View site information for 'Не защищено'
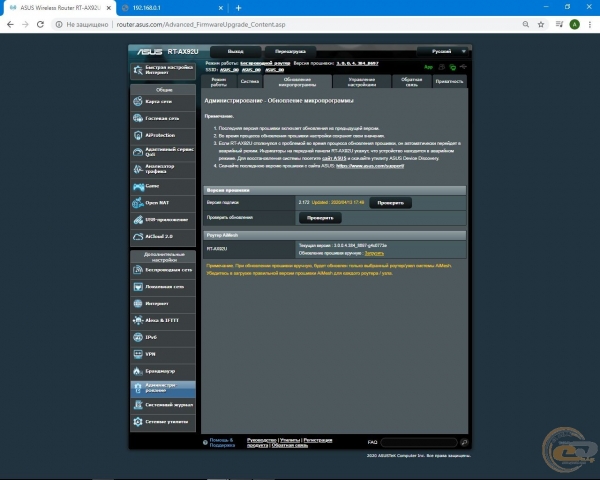 (82, 24)
